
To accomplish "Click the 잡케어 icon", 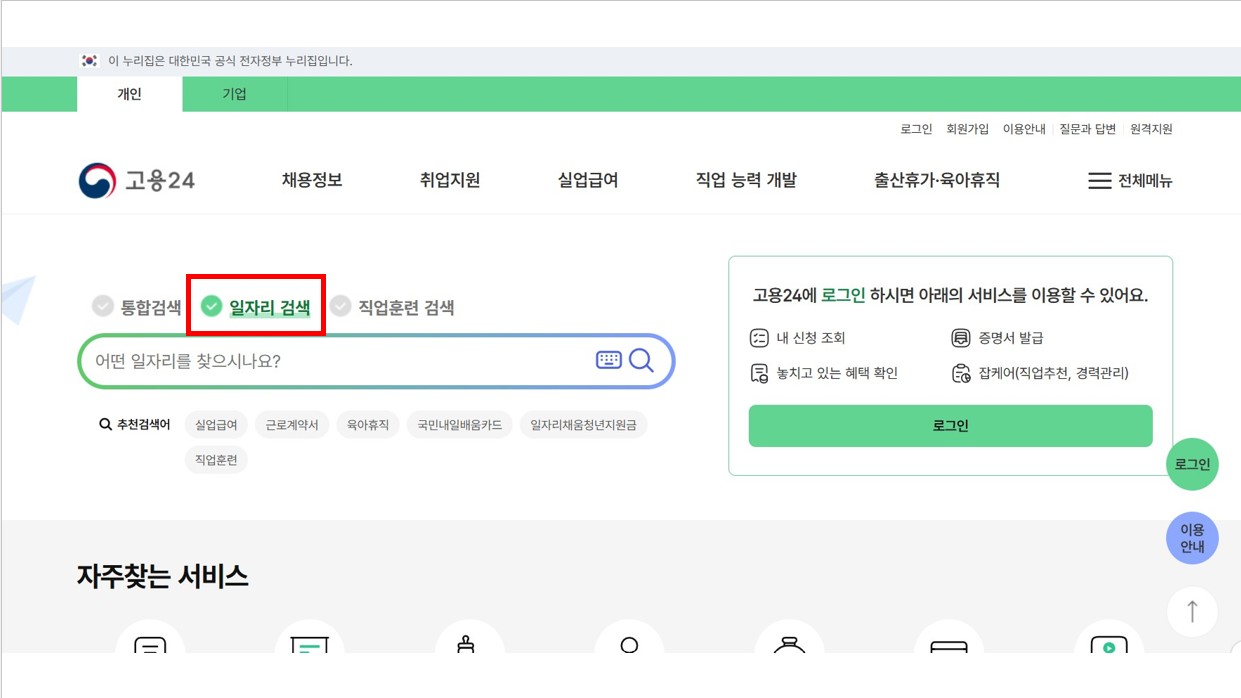I will [961, 373].
